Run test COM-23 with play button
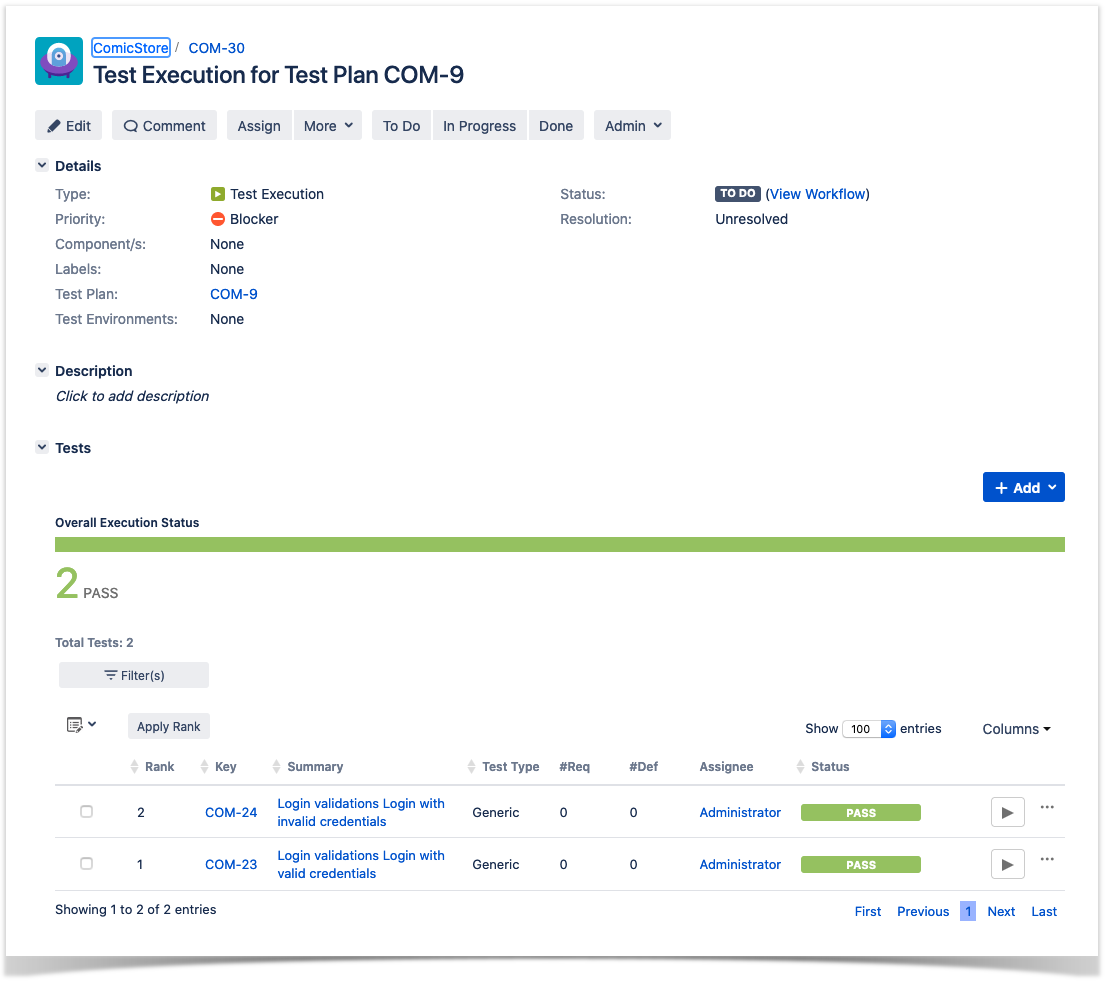 point(1007,864)
